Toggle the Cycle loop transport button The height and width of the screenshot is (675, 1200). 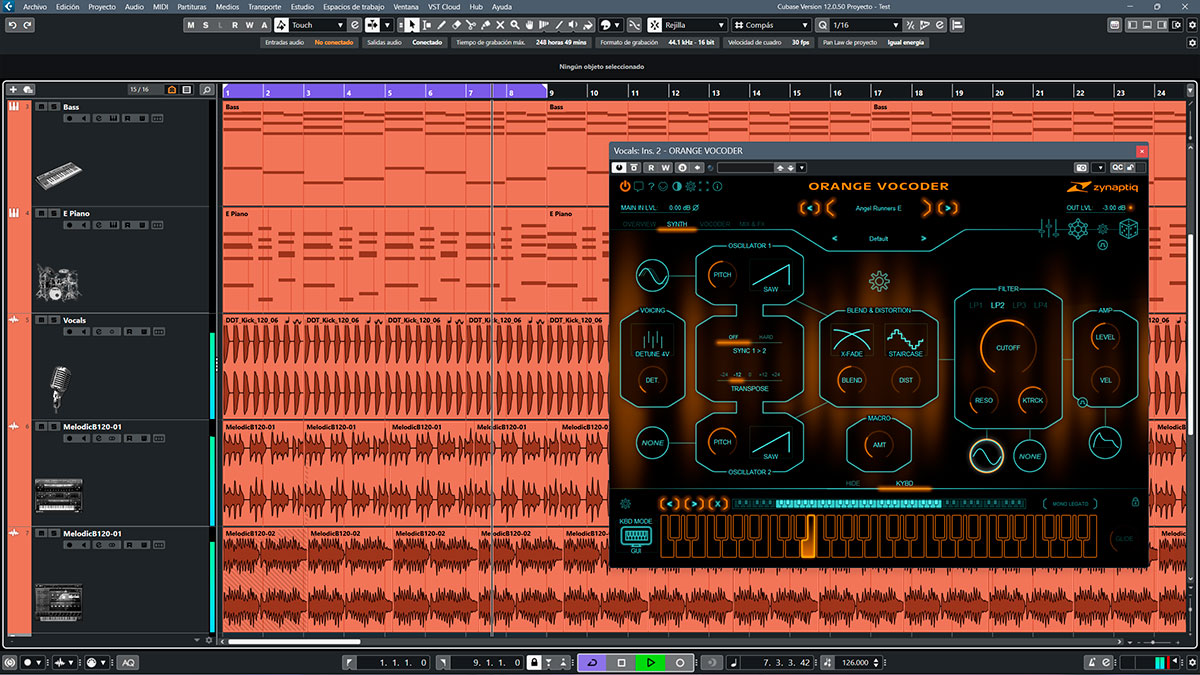coord(592,662)
